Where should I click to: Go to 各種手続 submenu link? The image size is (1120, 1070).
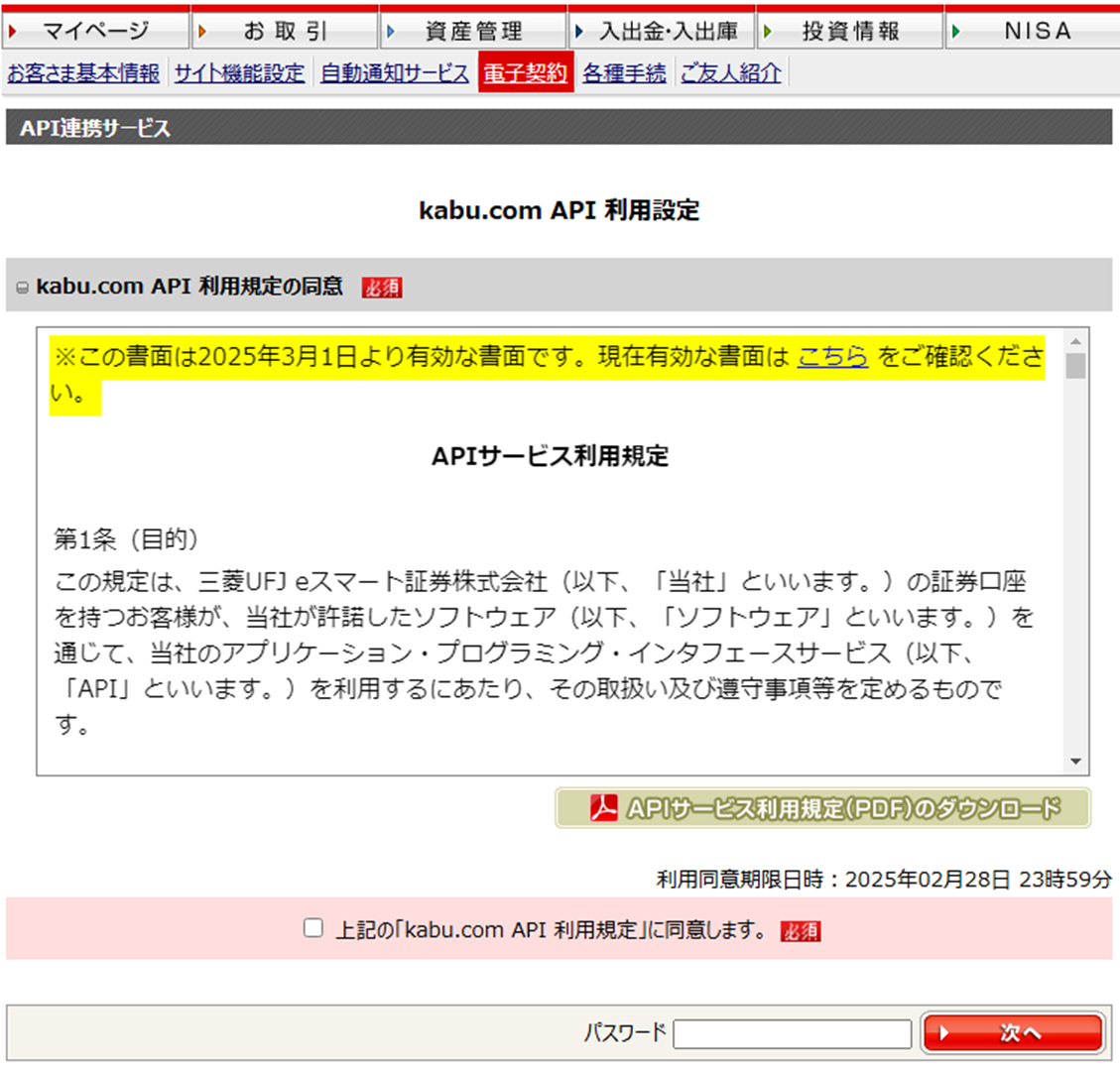pos(624,72)
